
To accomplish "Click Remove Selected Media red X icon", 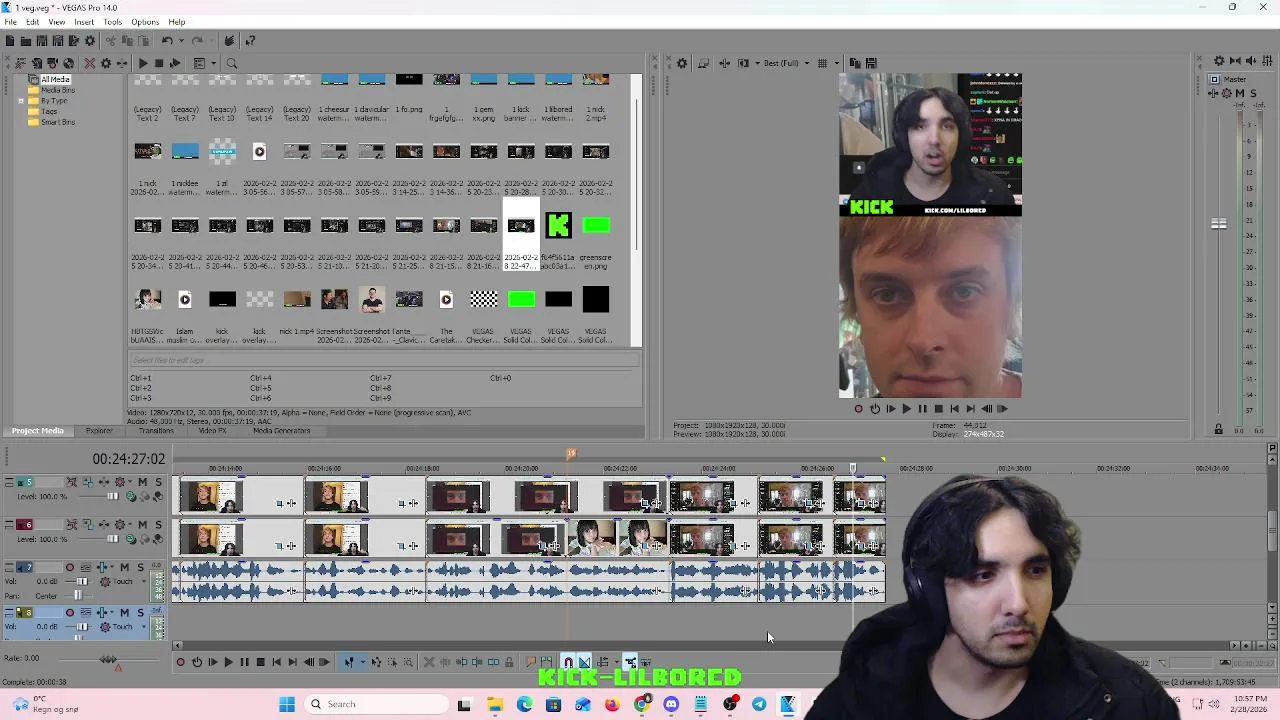I will [x=90, y=63].
